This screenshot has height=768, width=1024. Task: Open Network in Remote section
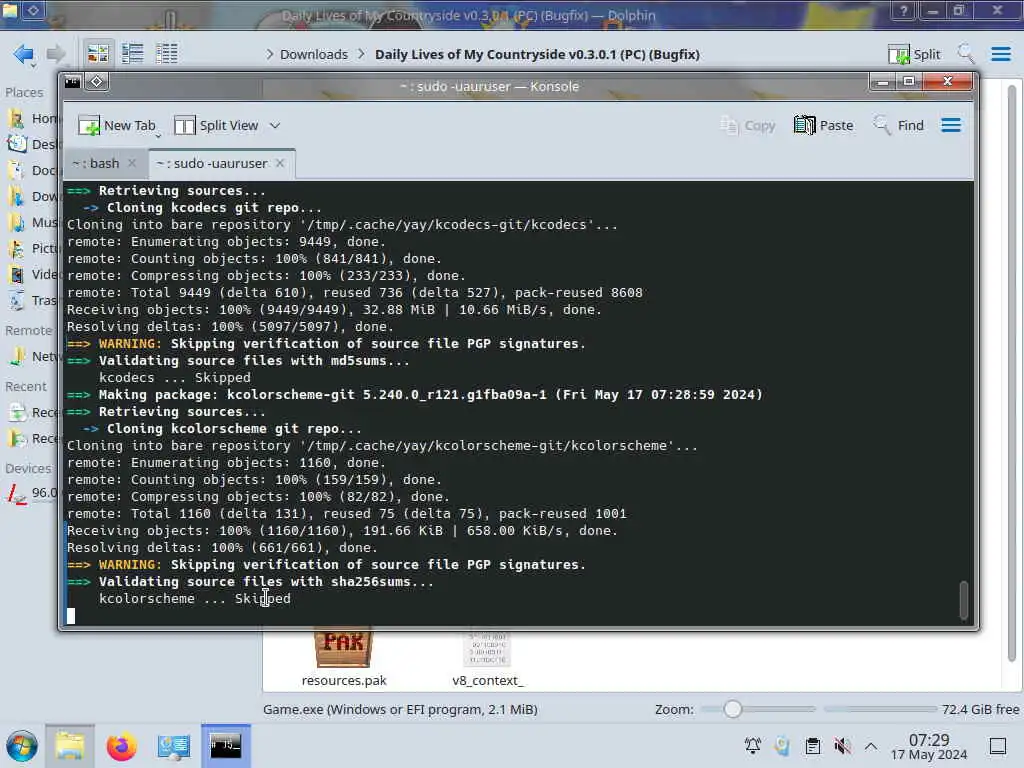(31, 357)
